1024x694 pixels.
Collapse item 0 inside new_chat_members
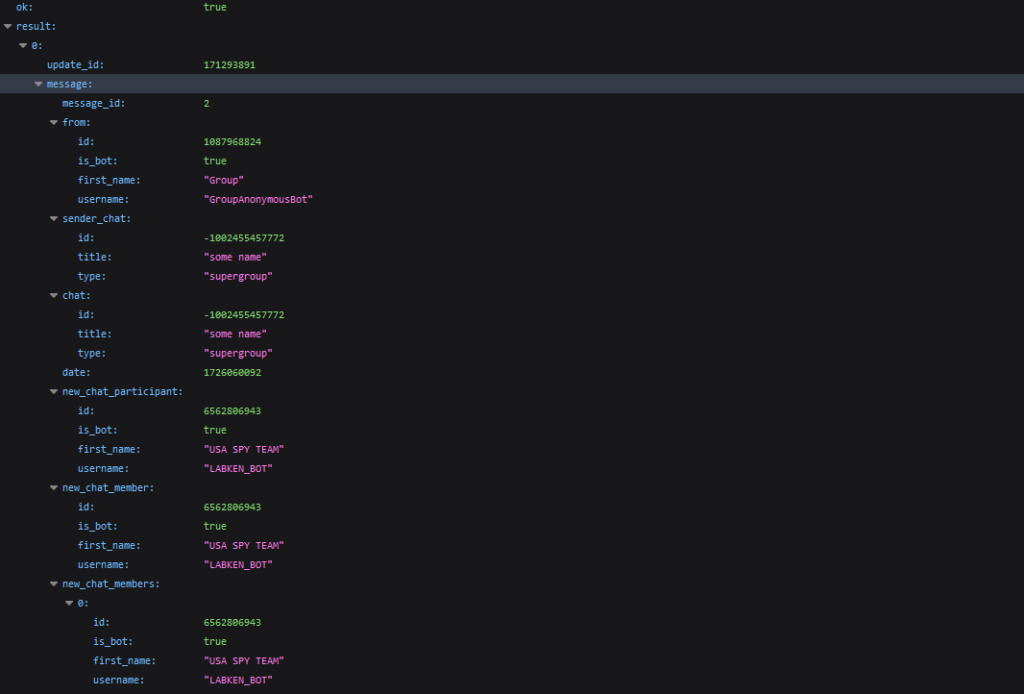[x=69, y=603]
